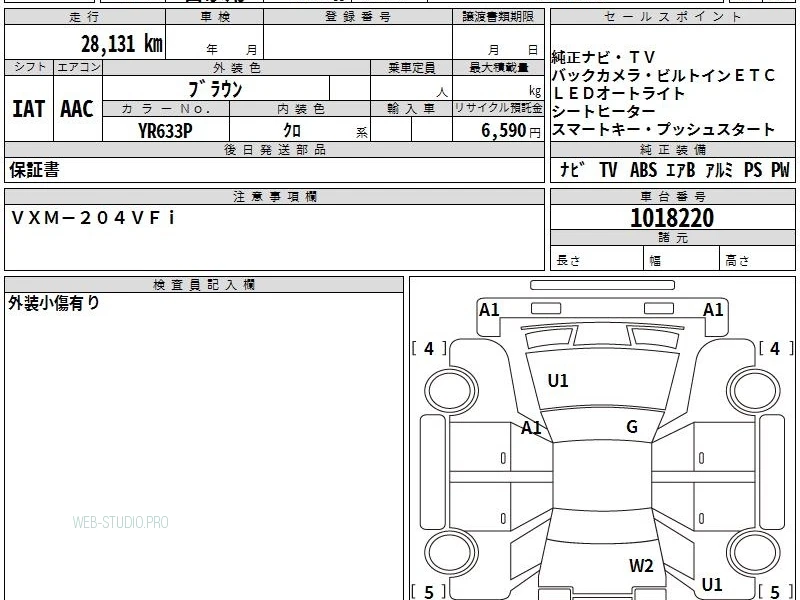Click the W2 damage mark on the diagram
The width and height of the screenshot is (800, 600).
(641, 566)
